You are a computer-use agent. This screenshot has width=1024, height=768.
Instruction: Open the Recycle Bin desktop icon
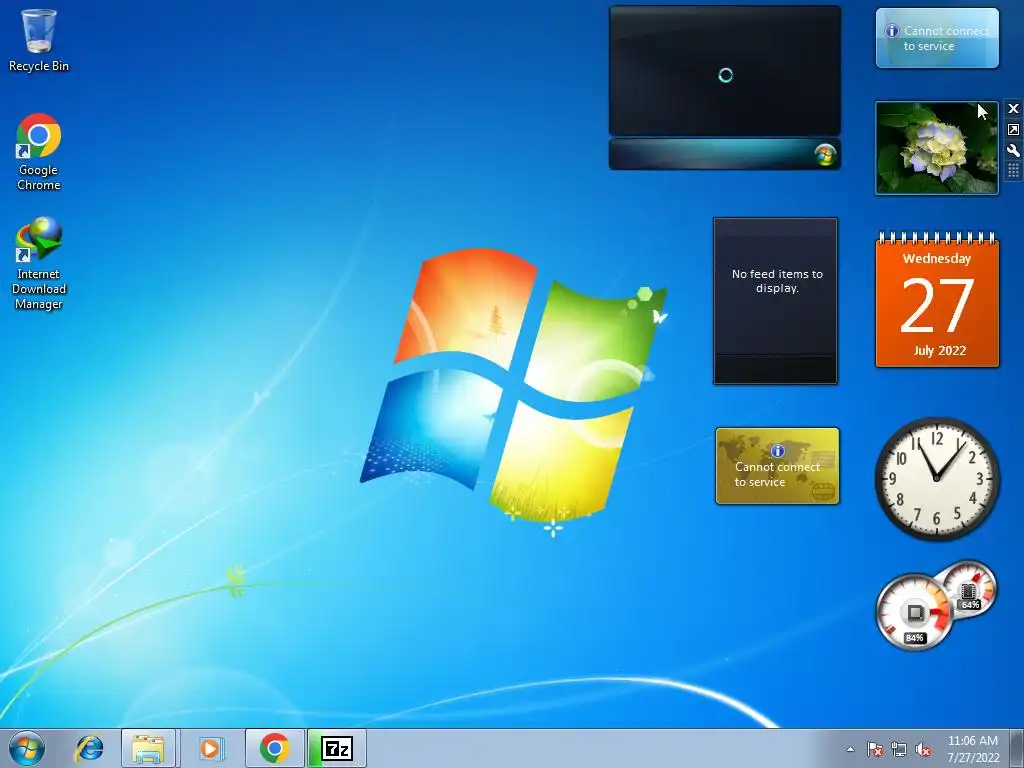[39, 40]
